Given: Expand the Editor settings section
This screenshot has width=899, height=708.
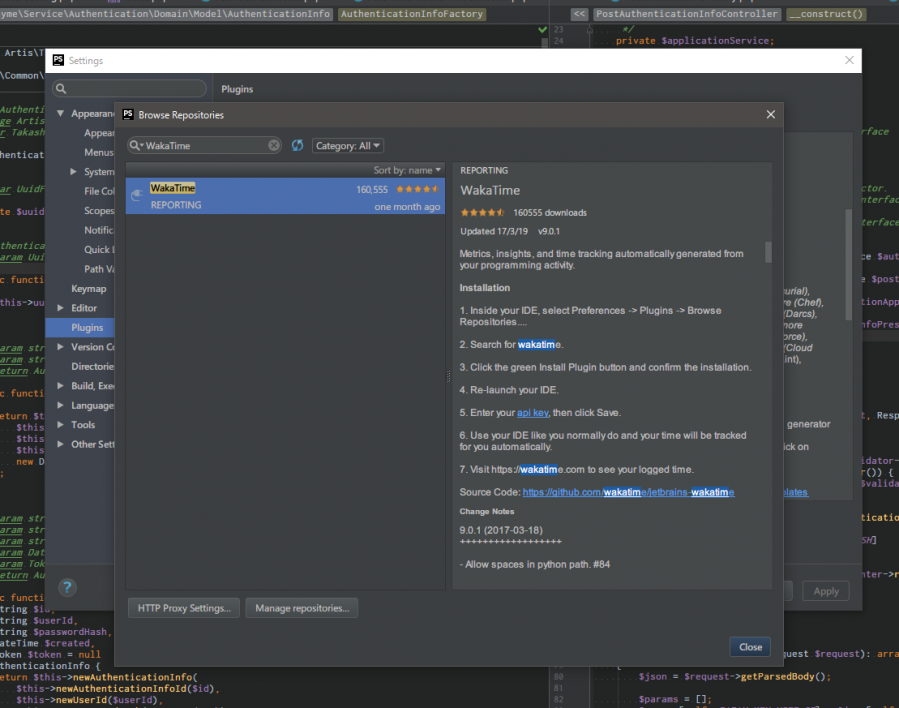Looking at the screenshot, I should tap(60, 308).
